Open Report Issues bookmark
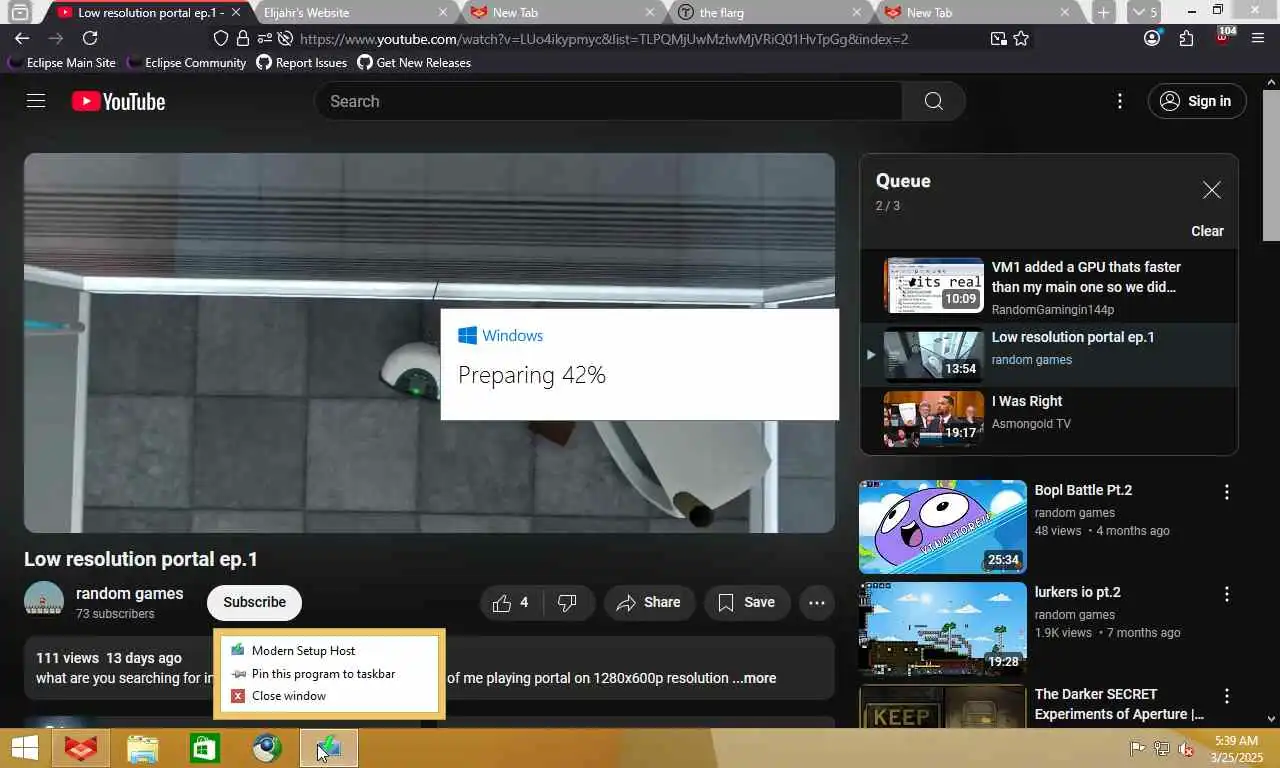Viewport: 1280px width, 768px height. point(302,62)
